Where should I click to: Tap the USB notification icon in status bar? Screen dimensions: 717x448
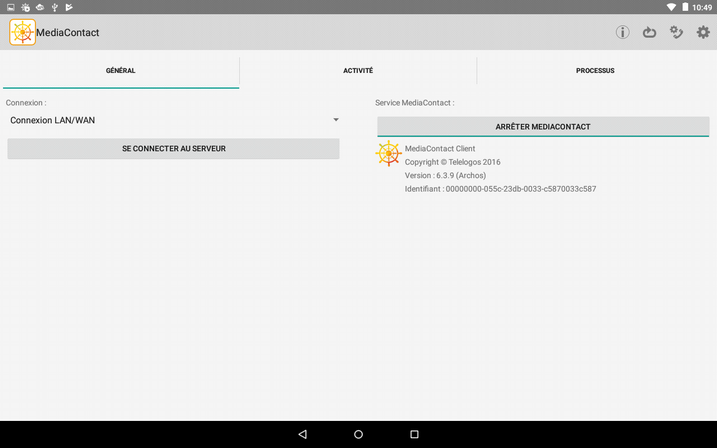tap(54, 7)
